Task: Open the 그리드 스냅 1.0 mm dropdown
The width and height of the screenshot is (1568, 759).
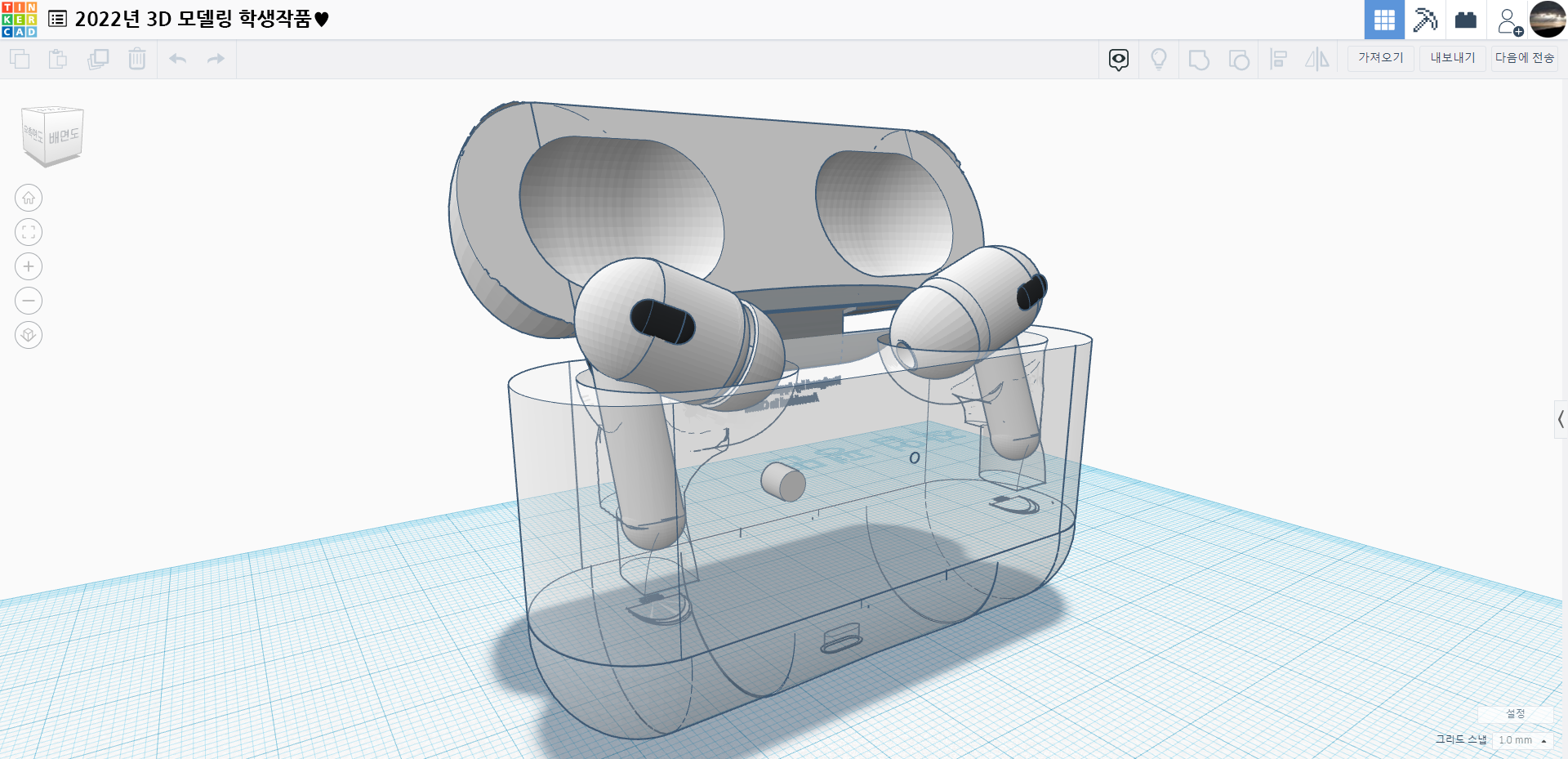Action: coord(1522,740)
